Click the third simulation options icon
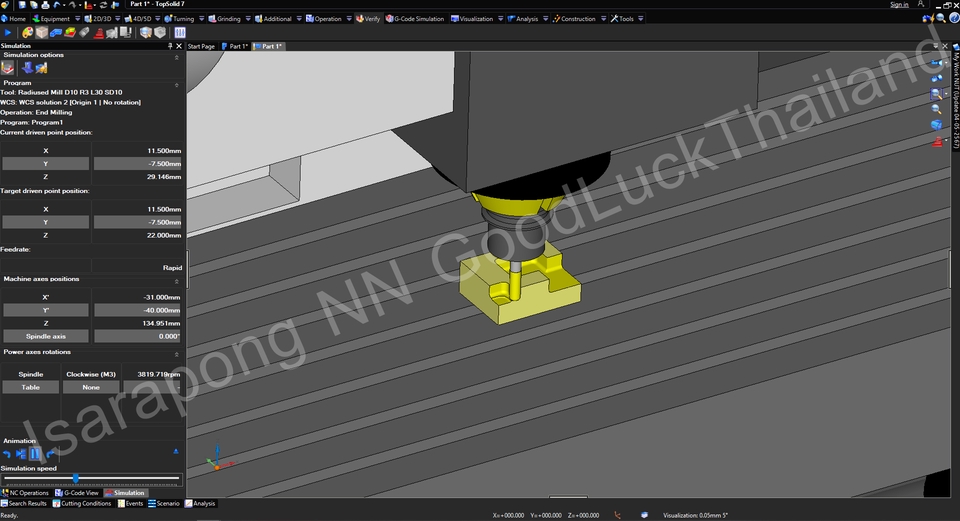 (41, 68)
